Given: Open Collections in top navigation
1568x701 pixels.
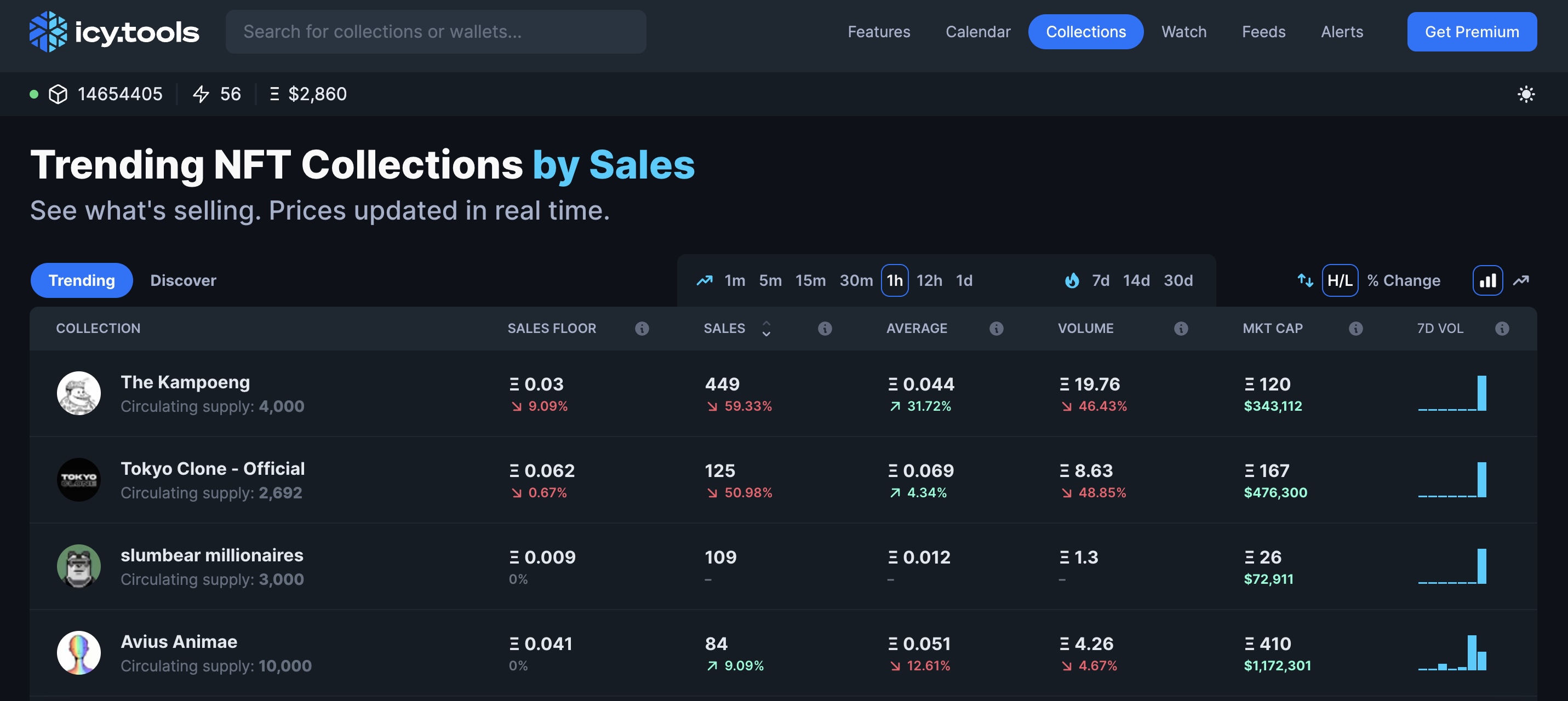Looking at the screenshot, I should 1085,32.
